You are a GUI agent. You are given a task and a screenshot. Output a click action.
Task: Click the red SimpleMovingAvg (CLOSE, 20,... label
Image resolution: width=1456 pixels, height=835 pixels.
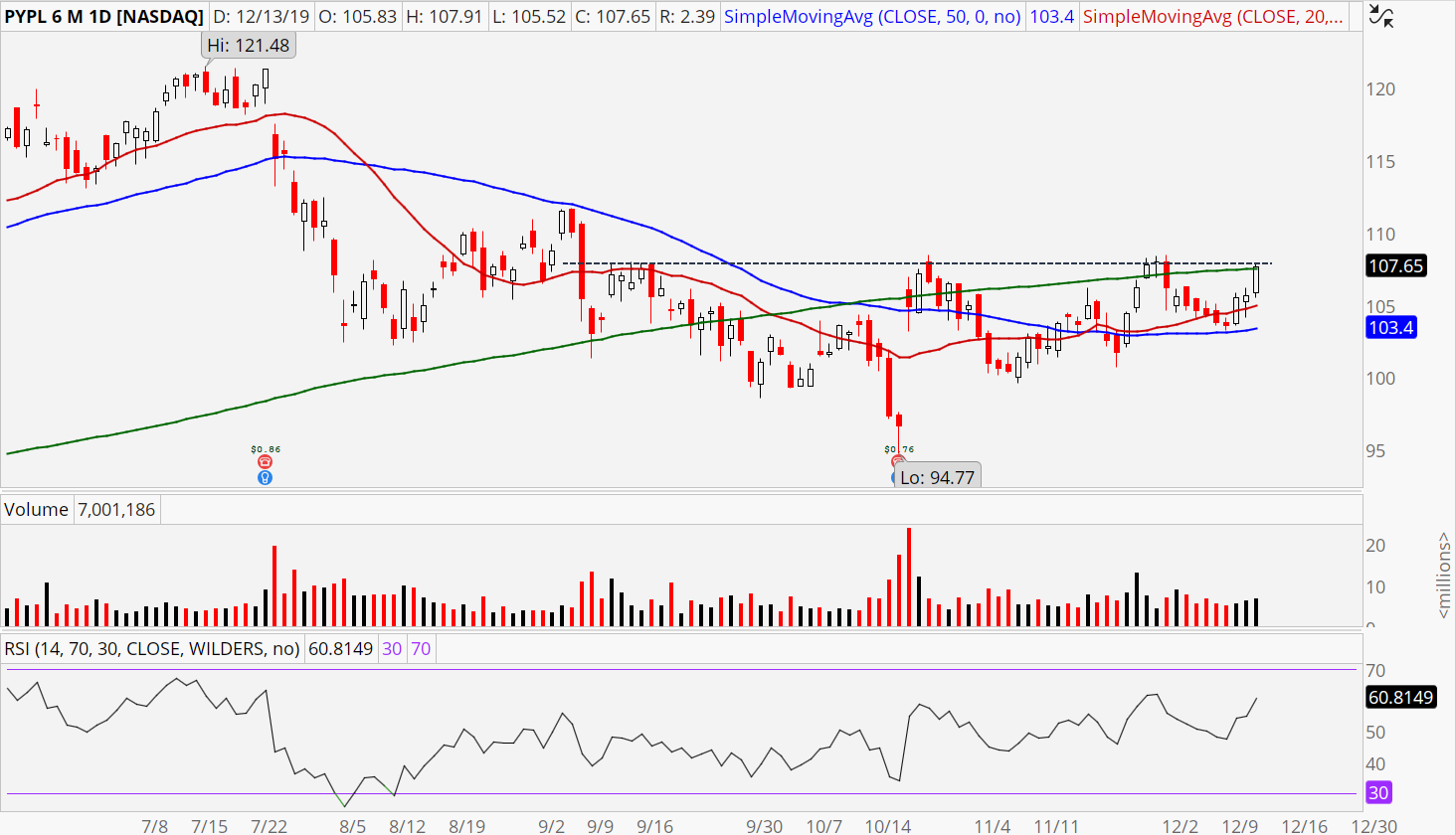pos(1213,17)
